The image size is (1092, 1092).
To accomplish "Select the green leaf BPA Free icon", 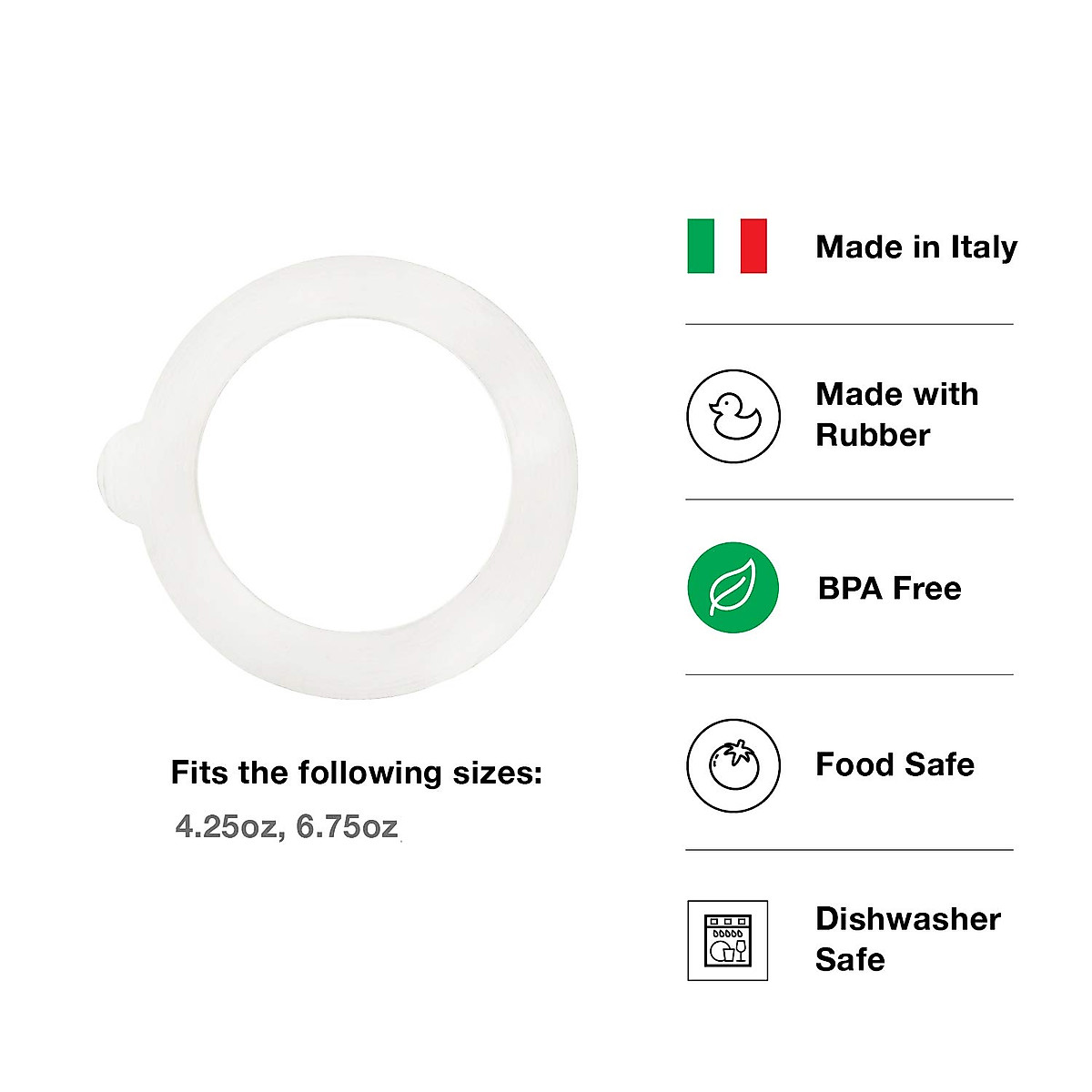I will [733, 588].
